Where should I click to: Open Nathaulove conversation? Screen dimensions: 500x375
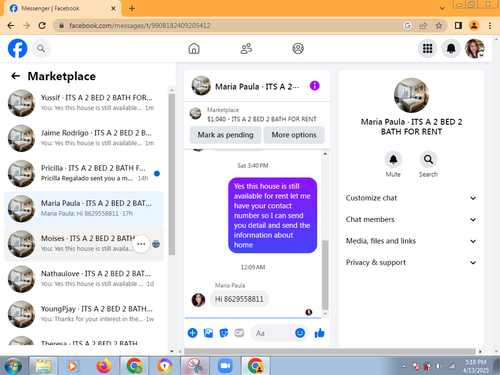click(84, 279)
